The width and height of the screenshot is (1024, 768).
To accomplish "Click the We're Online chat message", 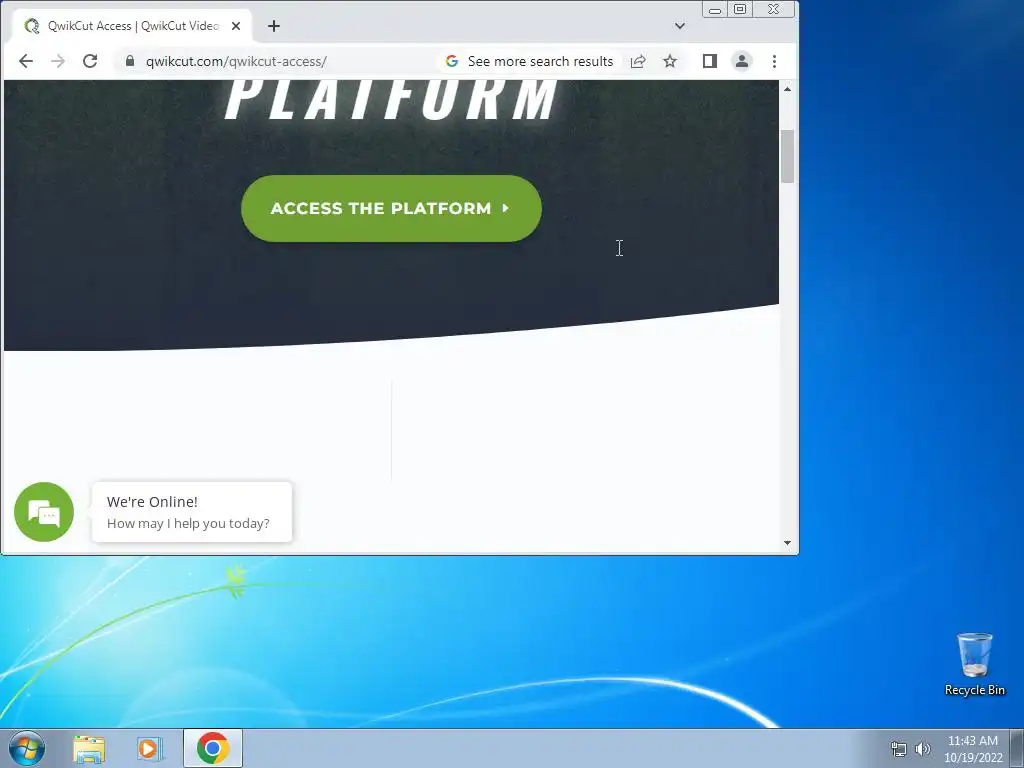I will 192,512.
